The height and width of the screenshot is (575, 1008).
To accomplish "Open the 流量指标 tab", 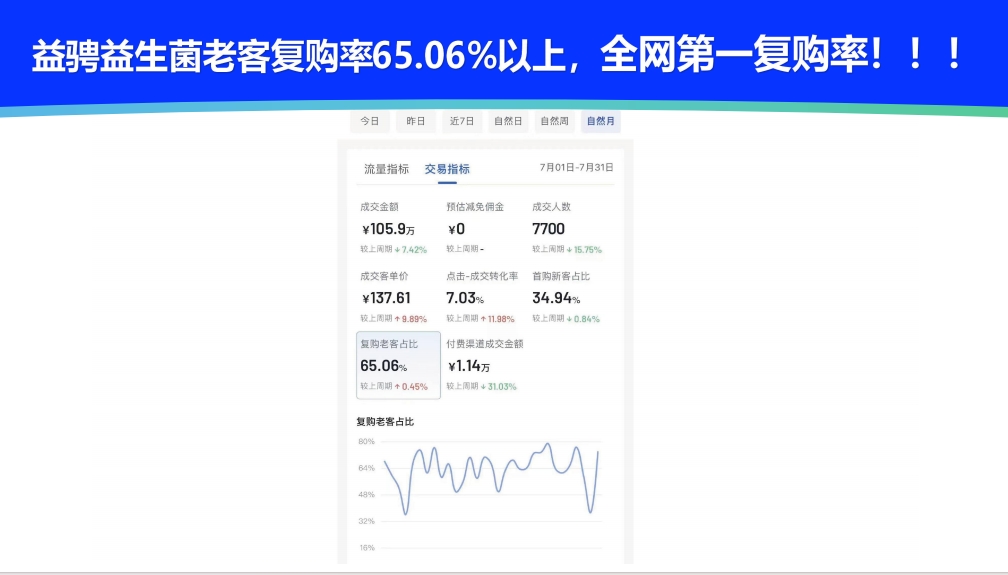I will pos(386,169).
